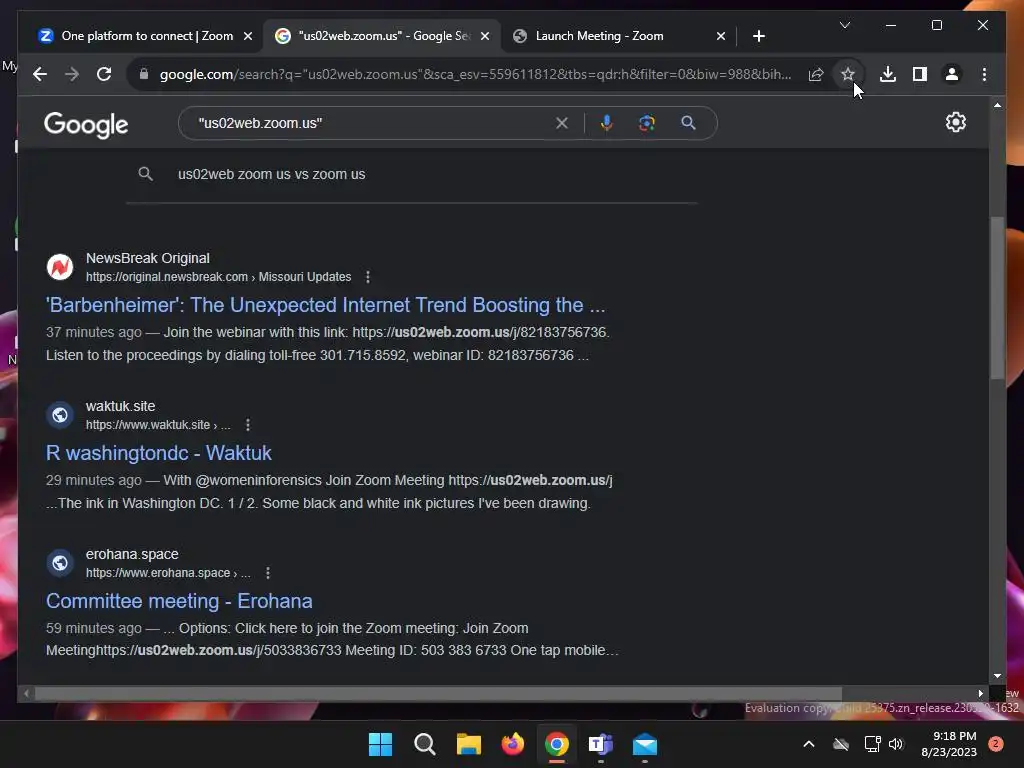Open the Chrome three-dot menu
Viewport: 1024px width, 768px height.
pos(984,74)
